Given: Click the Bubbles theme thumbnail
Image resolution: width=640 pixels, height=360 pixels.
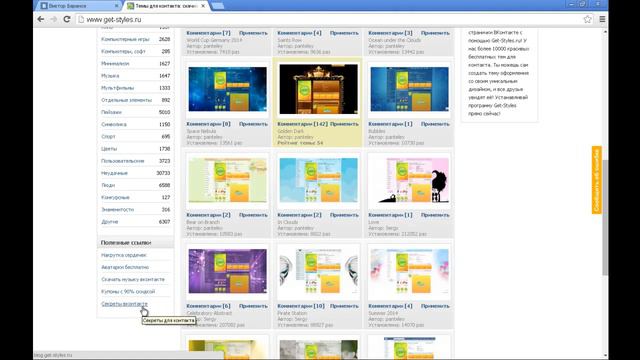Looking at the screenshot, I should [x=409, y=89].
